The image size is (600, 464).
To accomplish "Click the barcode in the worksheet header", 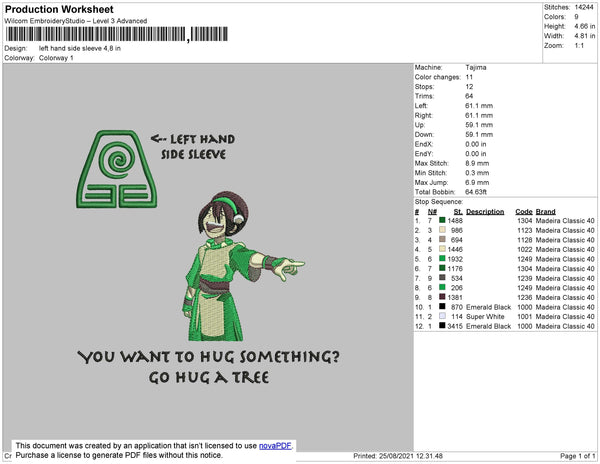I will (117, 34).
